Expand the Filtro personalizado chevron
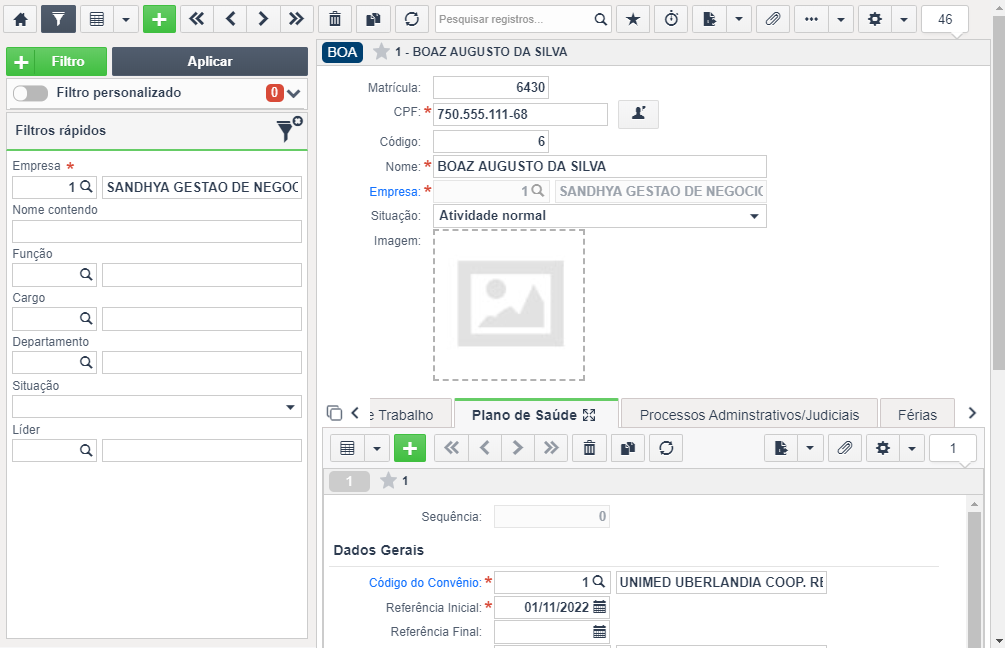 click(294, 94)
